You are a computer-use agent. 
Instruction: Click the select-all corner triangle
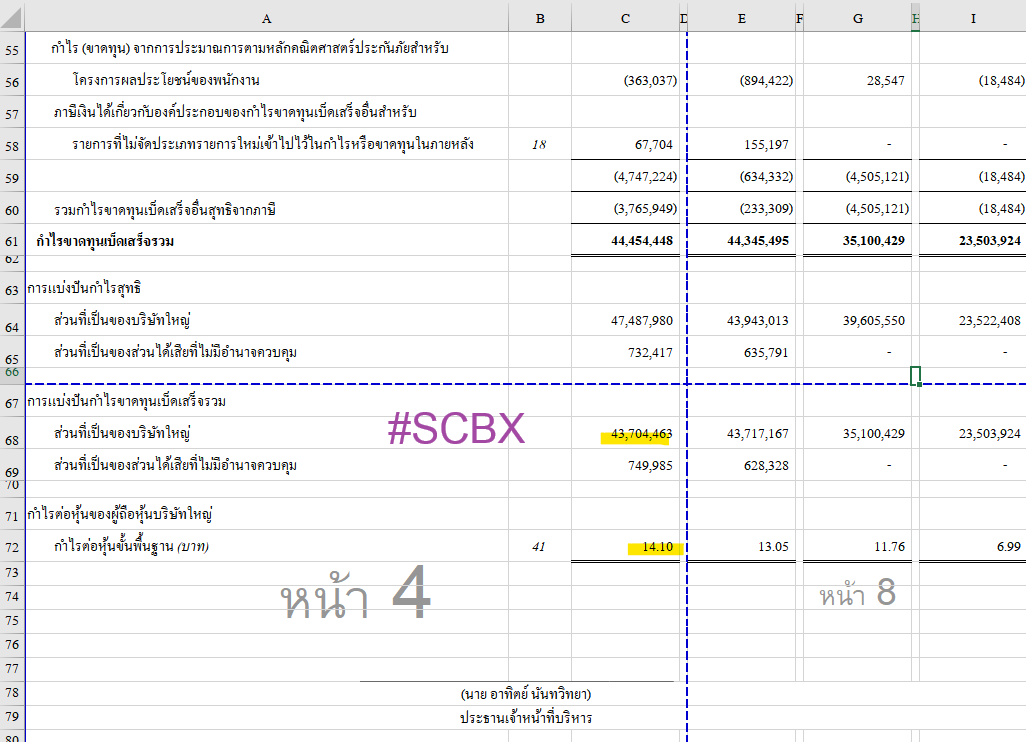pos(12,18)
